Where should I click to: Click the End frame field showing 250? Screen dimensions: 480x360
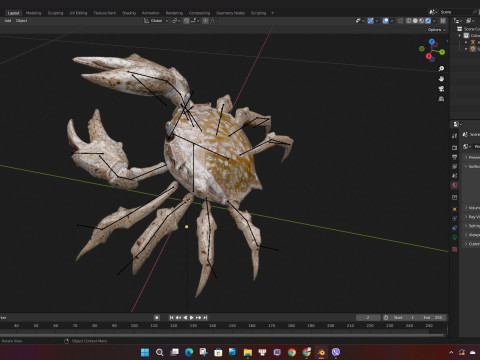[x=433, y=317]
